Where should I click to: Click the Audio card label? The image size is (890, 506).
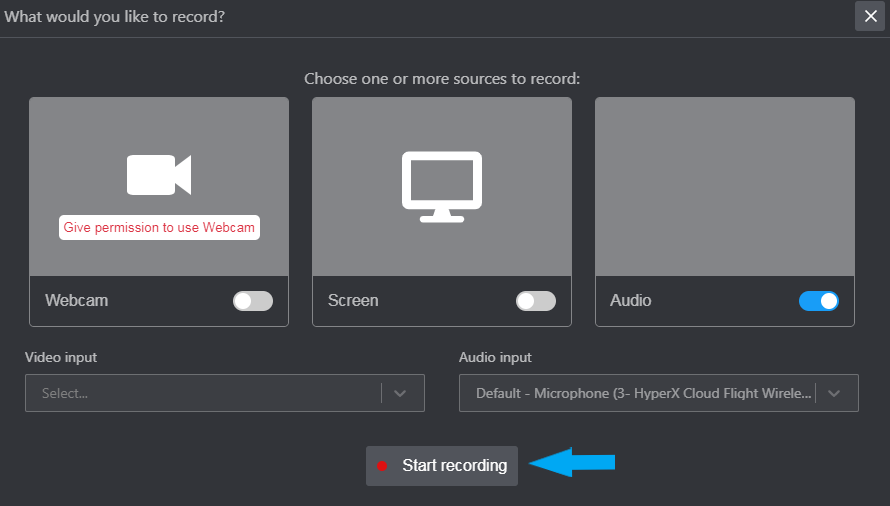coord(631,300)
